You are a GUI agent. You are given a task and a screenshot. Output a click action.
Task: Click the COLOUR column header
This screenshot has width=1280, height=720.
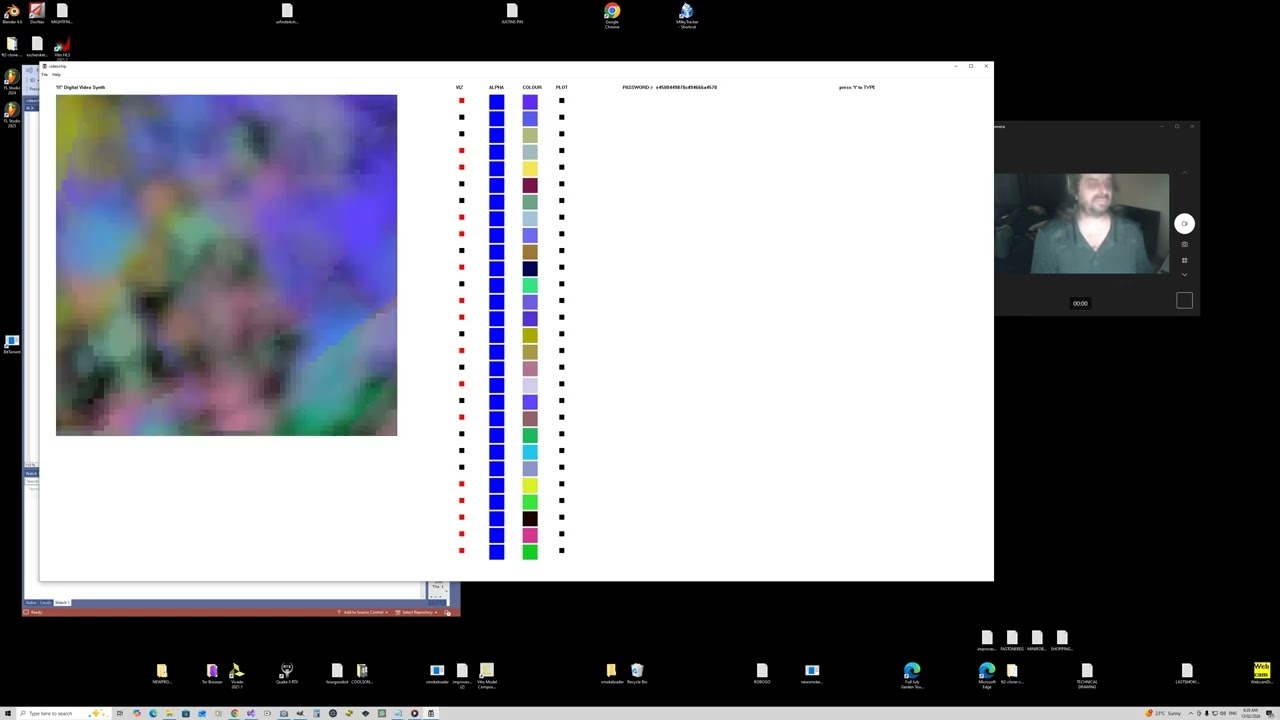tap(531, 87)
